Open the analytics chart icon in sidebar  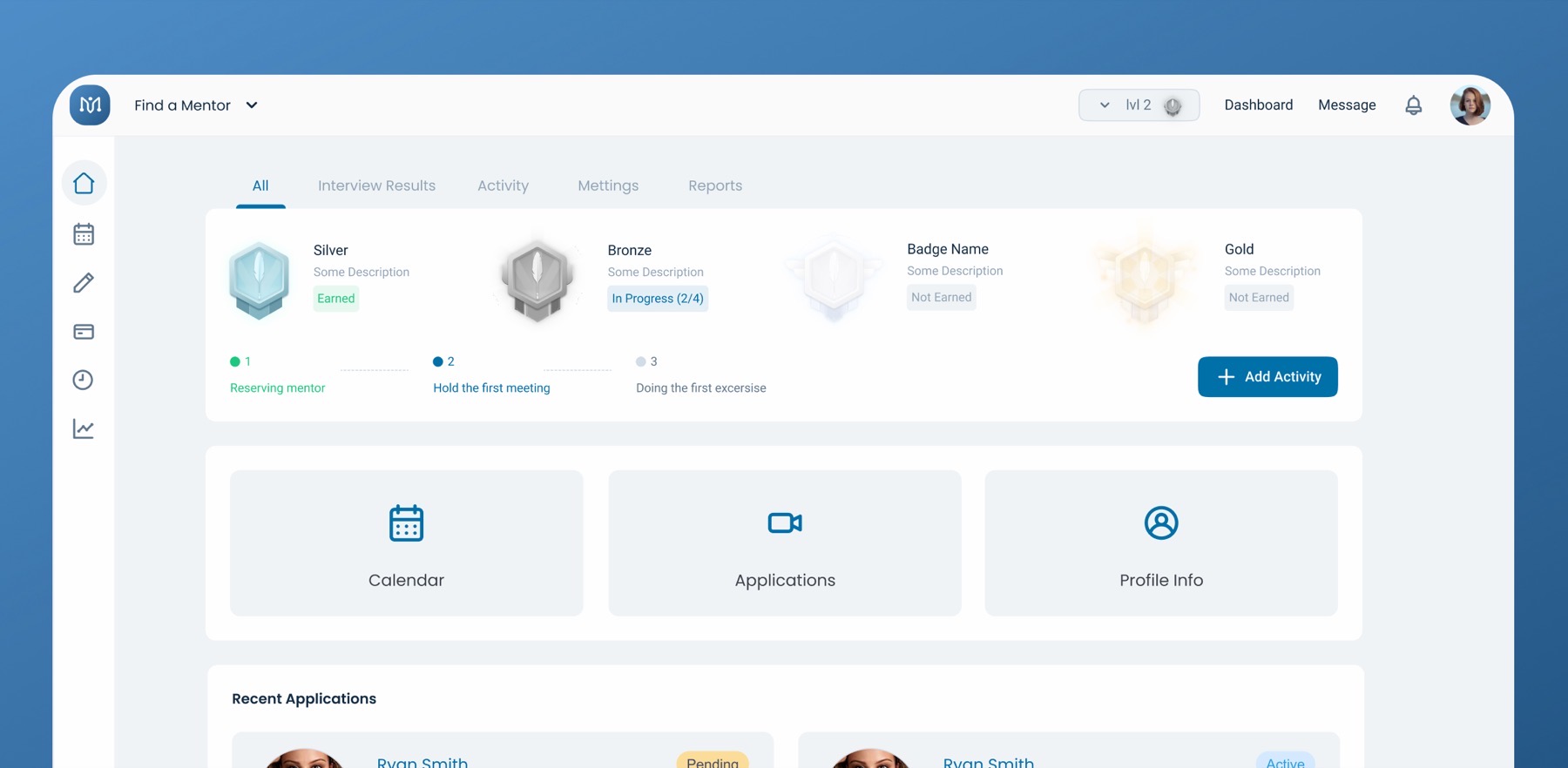(84, 428)
